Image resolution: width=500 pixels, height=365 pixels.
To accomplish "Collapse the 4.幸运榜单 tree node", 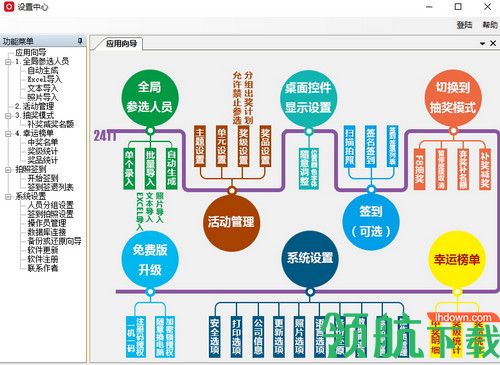I will [8, 134].
